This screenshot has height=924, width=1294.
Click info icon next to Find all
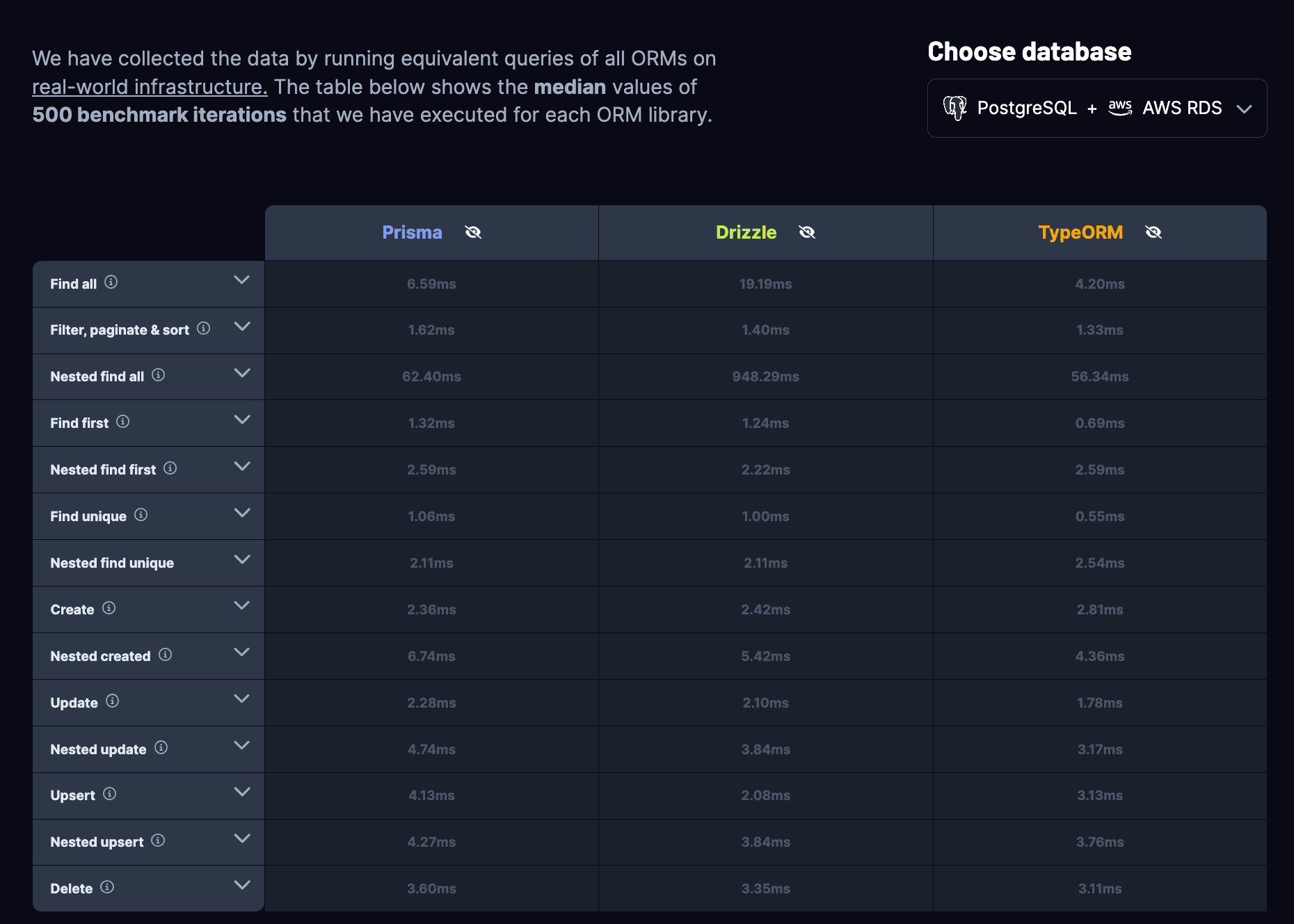(x=111, y=282)
